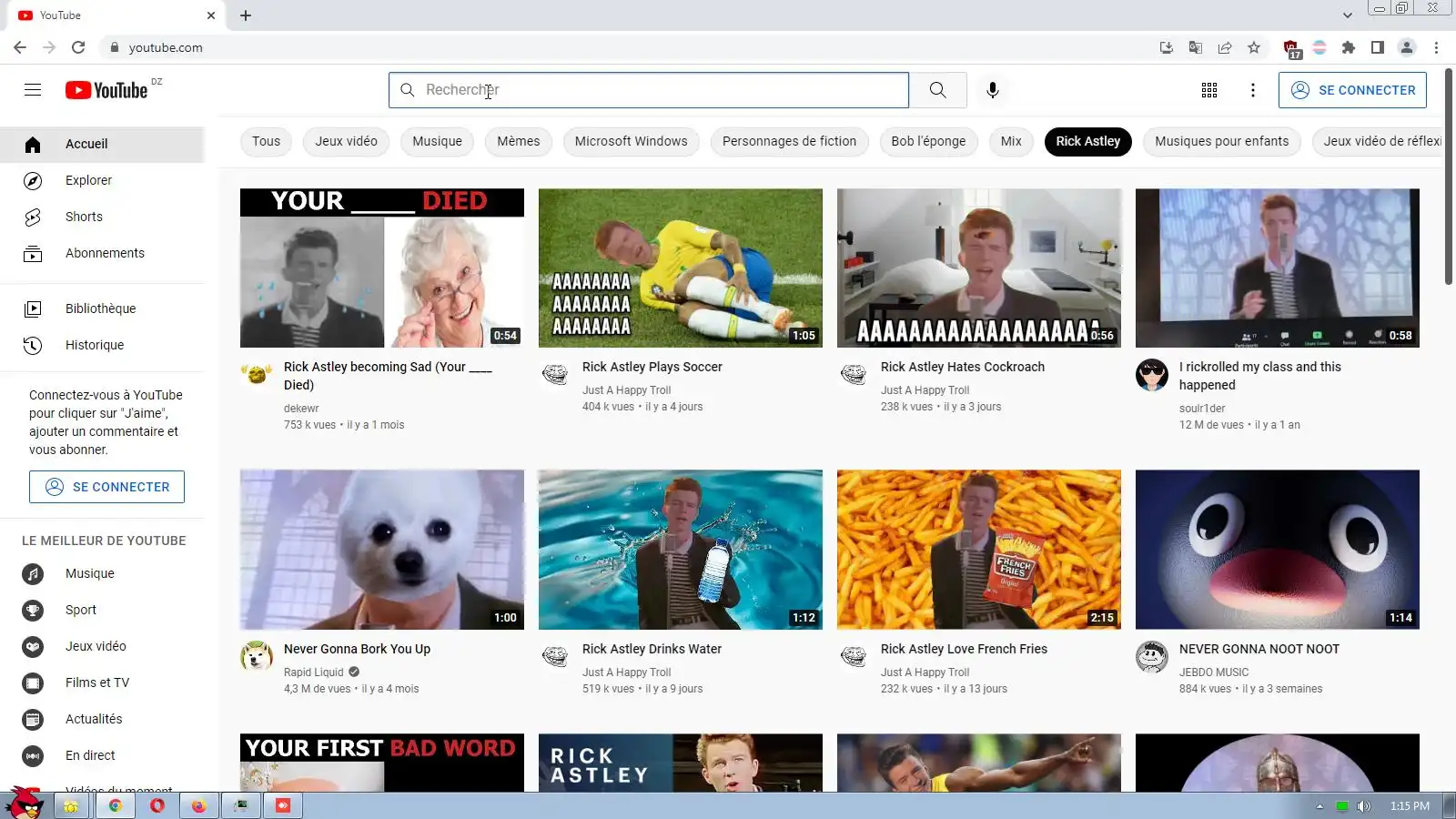
Task: Select the Jeux vidéo filter chip
Action: pos(346,141)
